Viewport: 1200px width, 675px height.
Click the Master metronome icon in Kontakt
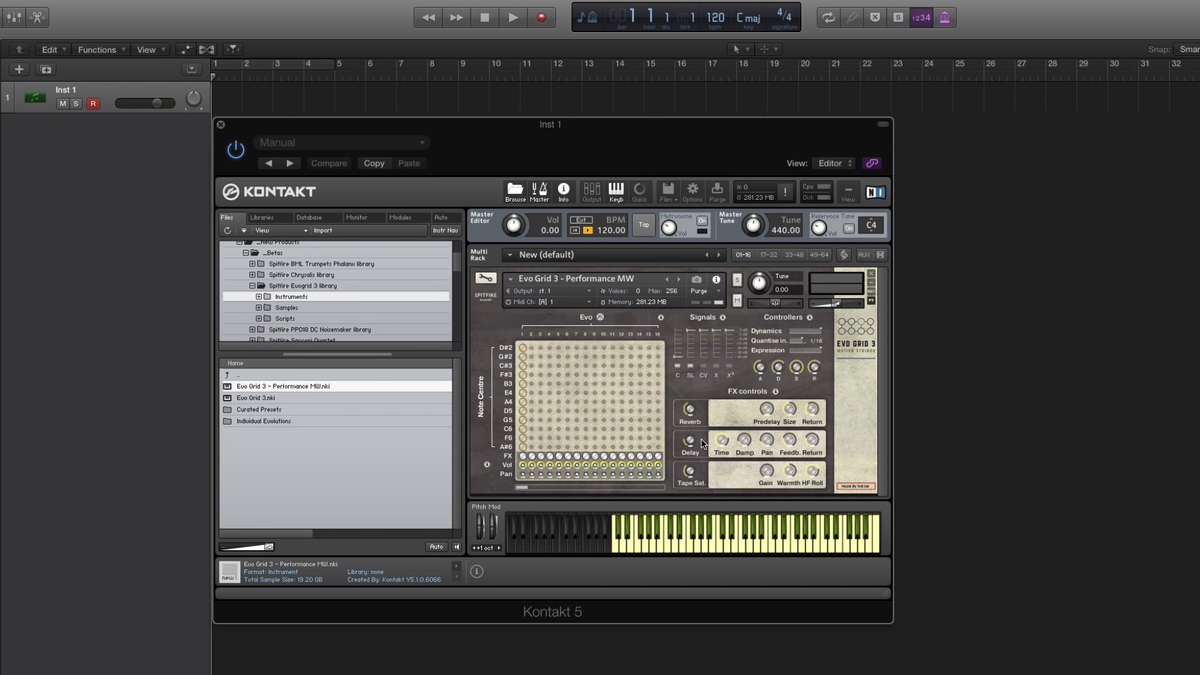point(539,191)
